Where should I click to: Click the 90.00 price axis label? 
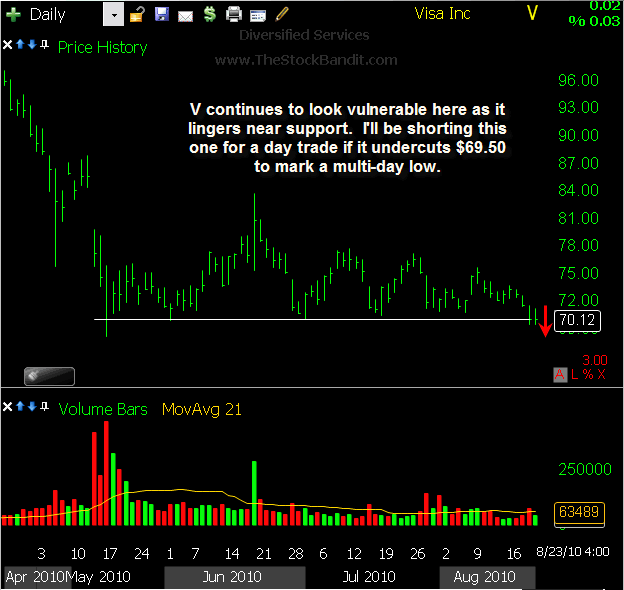(x=578, y=136)
